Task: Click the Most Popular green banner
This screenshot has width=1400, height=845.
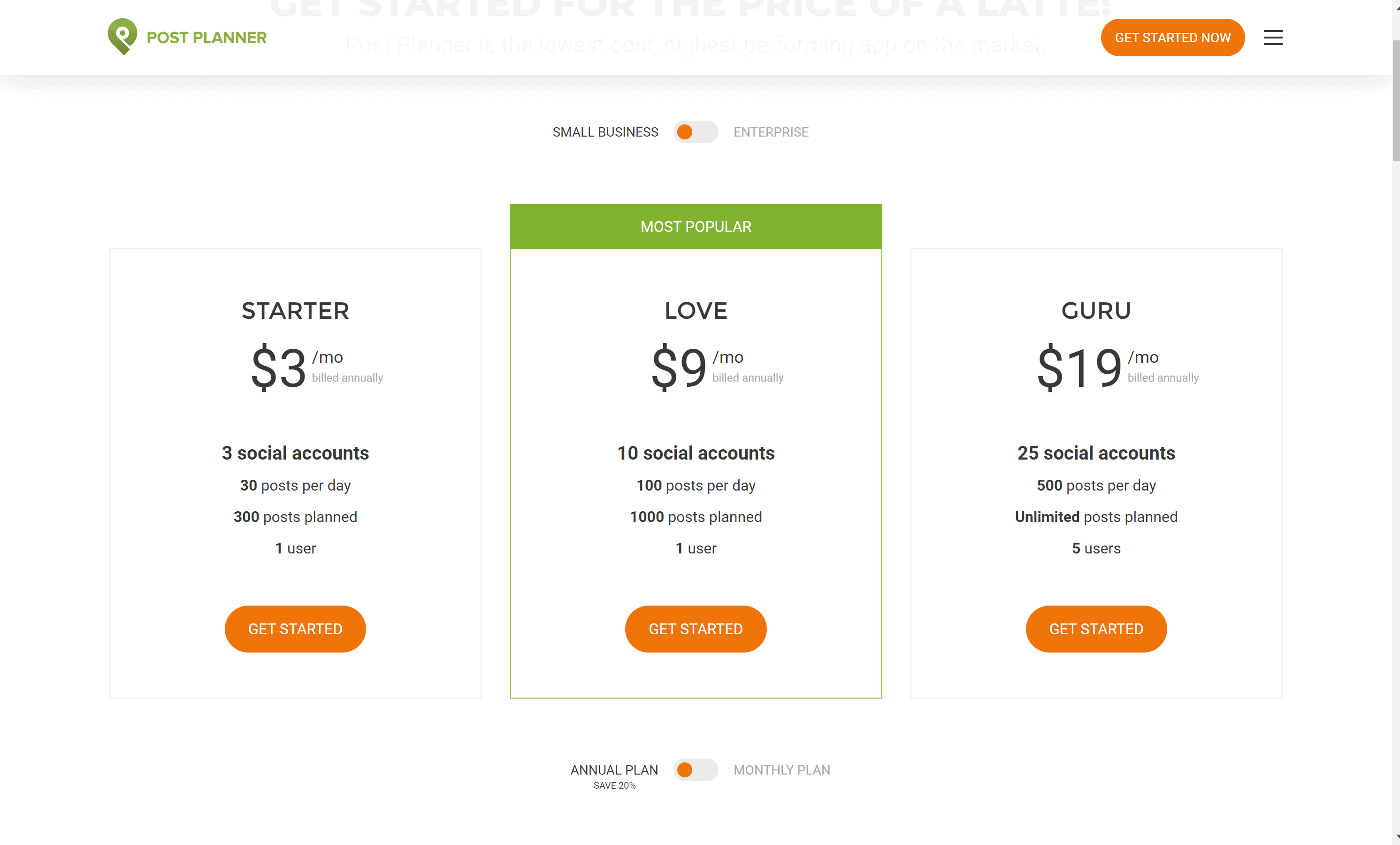Action: pos(696,227)
